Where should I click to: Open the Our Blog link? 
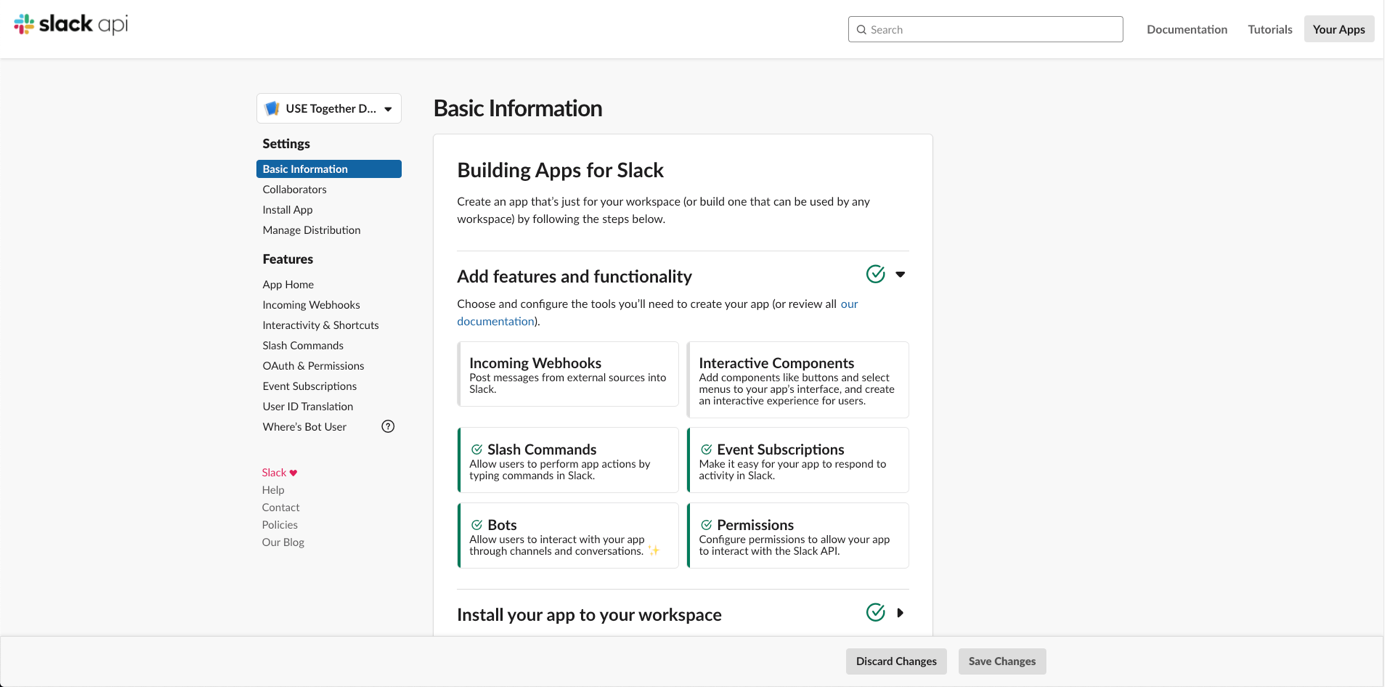(283, 543)
